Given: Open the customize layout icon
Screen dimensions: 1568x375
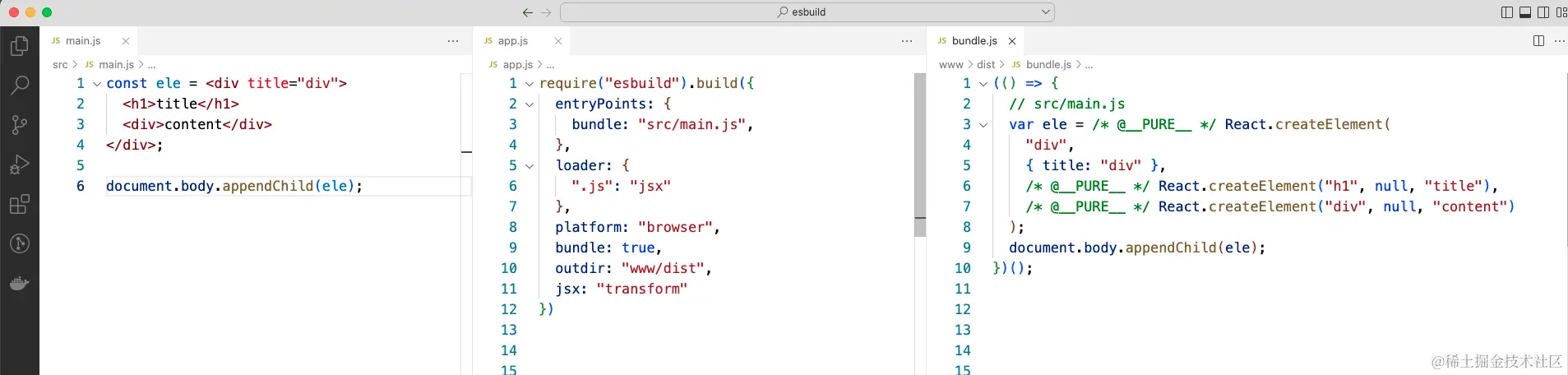Looking at the screenshot, I should click(1561, 12).
